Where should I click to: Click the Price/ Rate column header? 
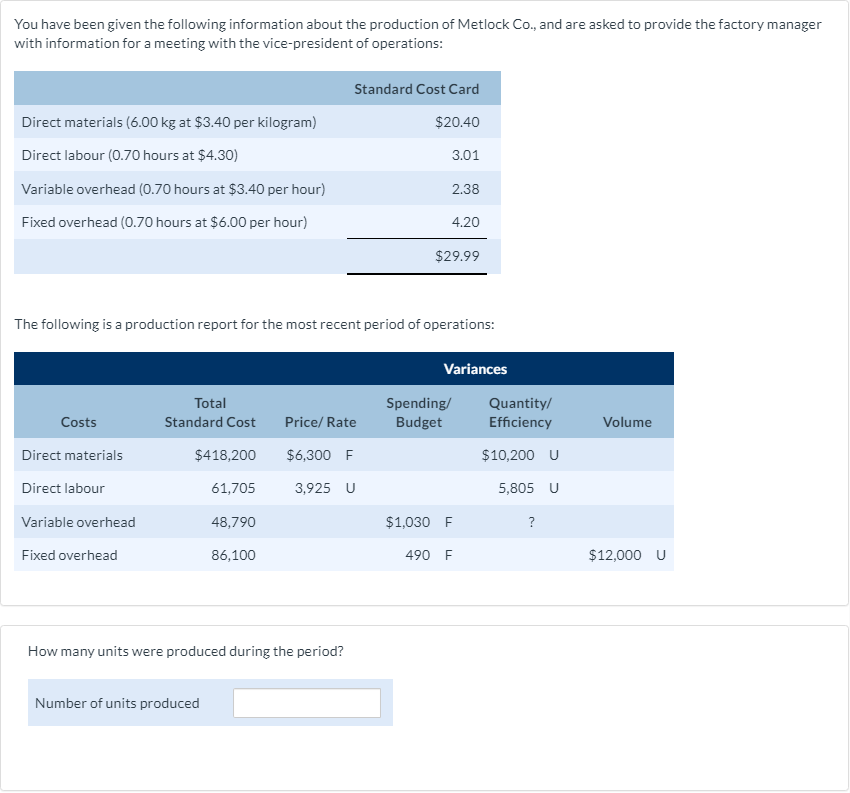[x=320, y=422]
